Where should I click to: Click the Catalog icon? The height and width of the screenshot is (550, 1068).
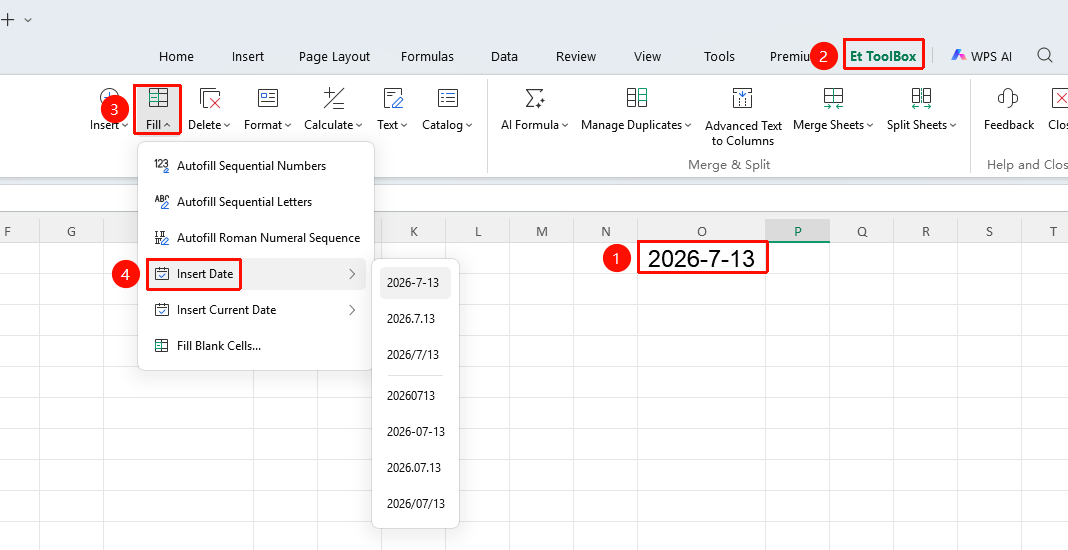(x=447, y=98)
